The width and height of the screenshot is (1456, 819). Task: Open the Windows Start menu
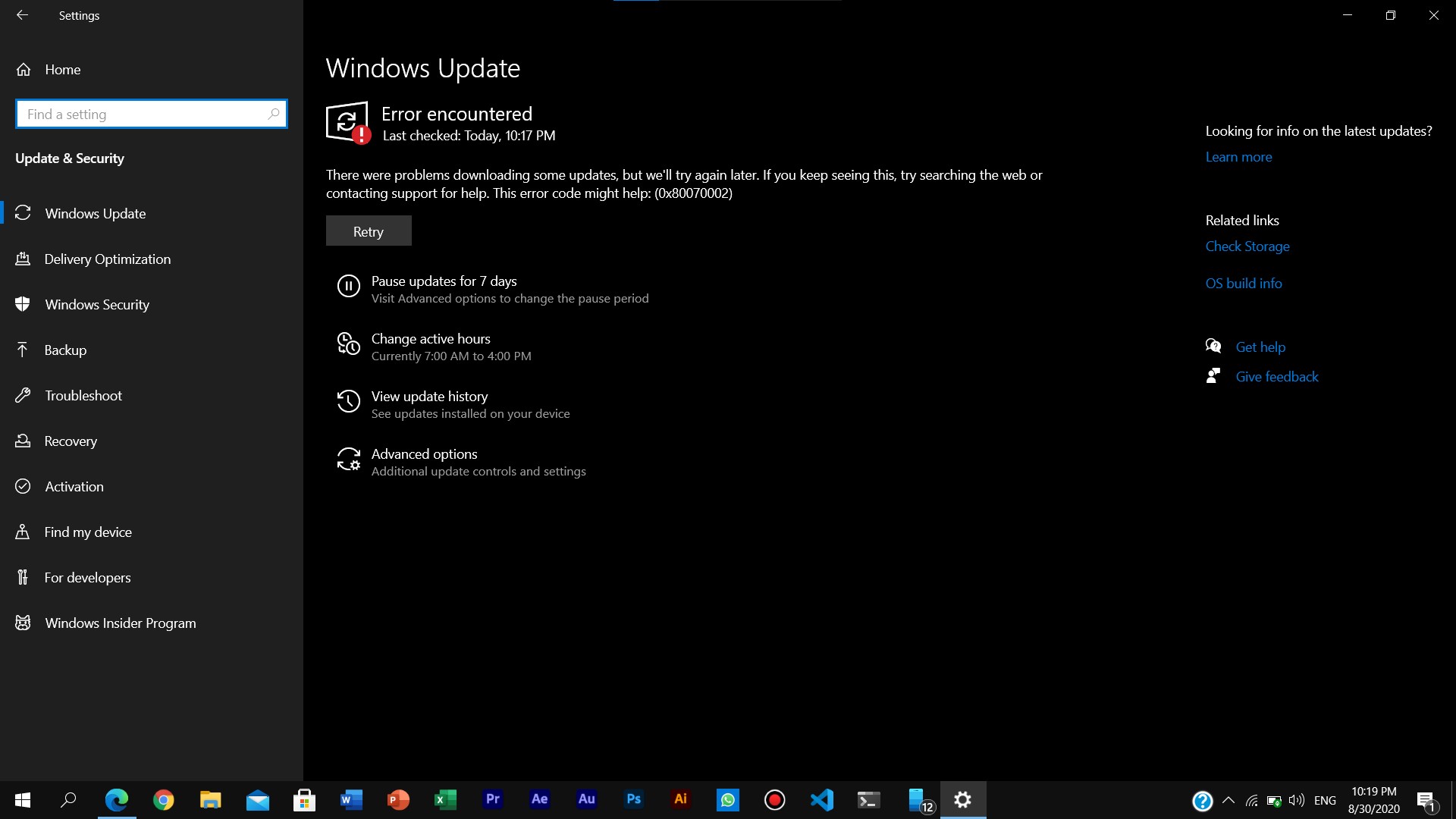coord(23,800)
